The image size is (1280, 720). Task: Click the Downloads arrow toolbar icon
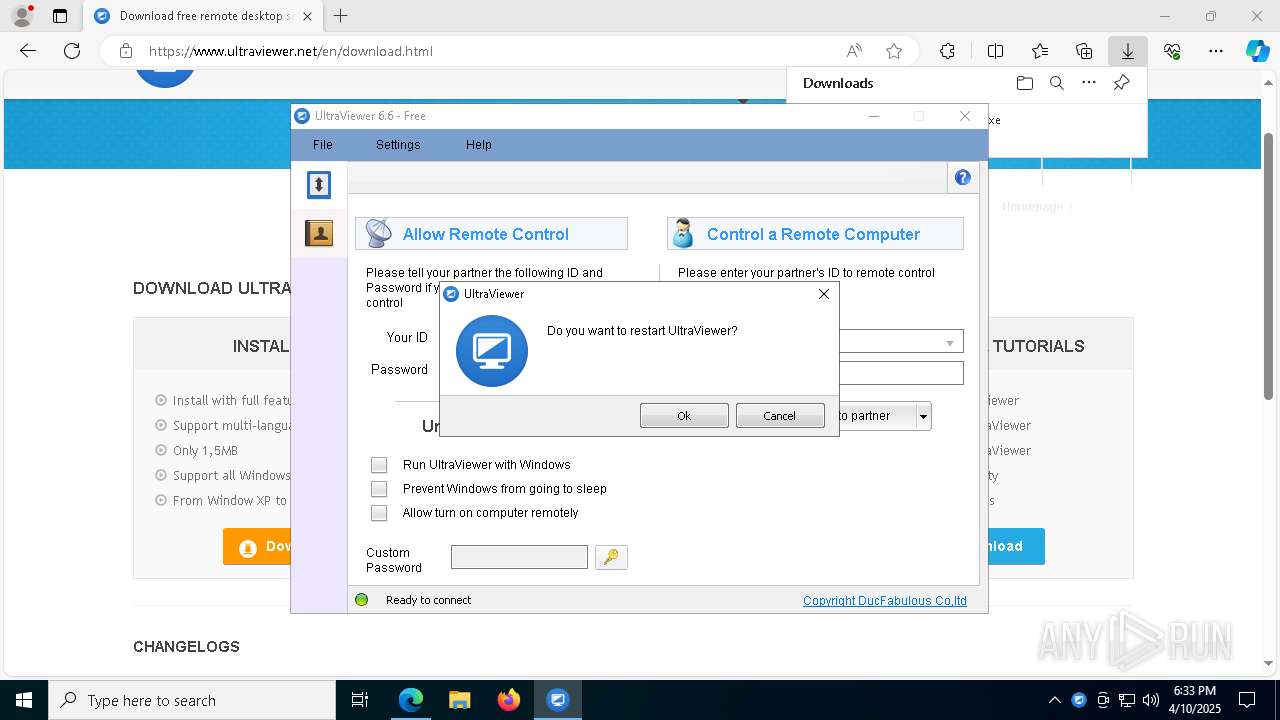click(1128, 51)
